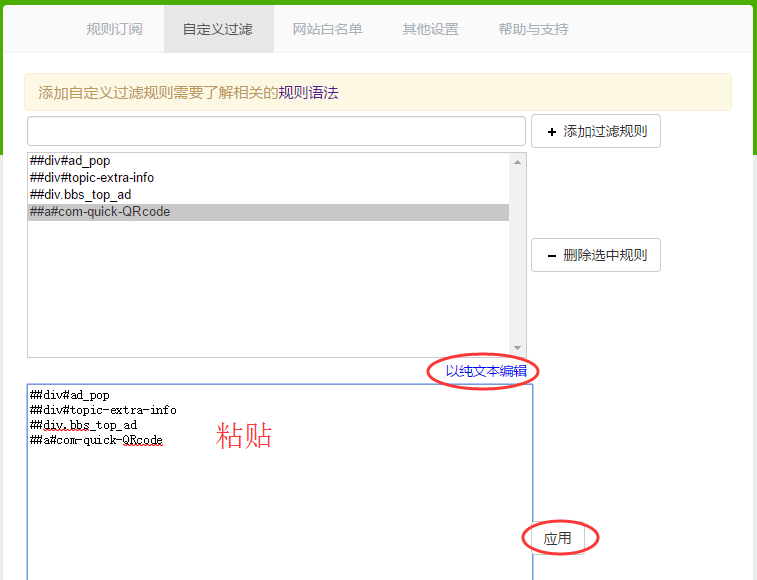
Task: Place cursor on ##div#topic-extra-info line in textarea
Action: click(x=103, y=410)
